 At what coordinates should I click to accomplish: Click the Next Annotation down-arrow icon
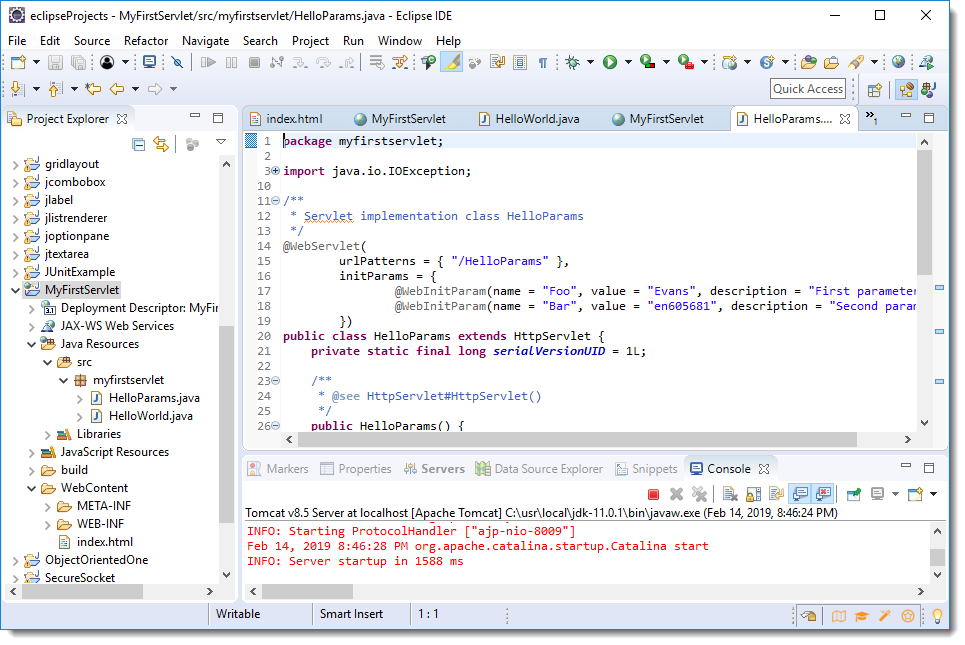click(17, 89)
